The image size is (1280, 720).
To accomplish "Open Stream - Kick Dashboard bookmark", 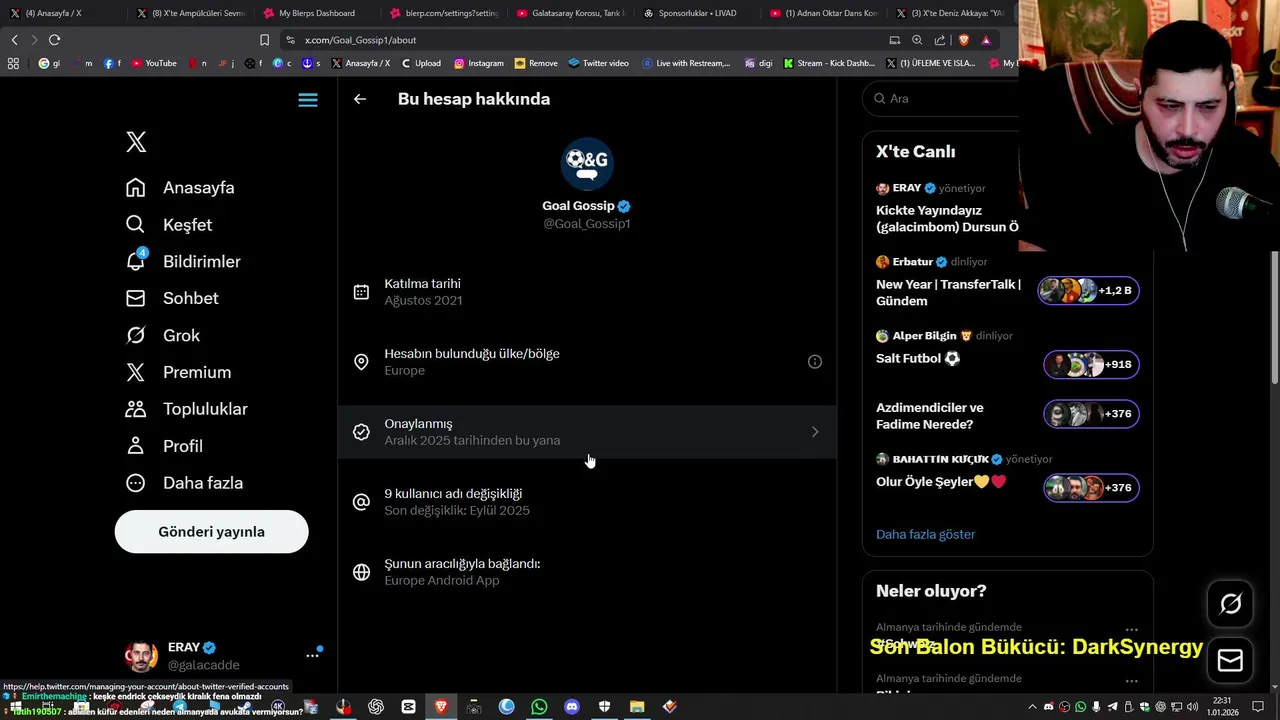I will (x=829, y=63).
